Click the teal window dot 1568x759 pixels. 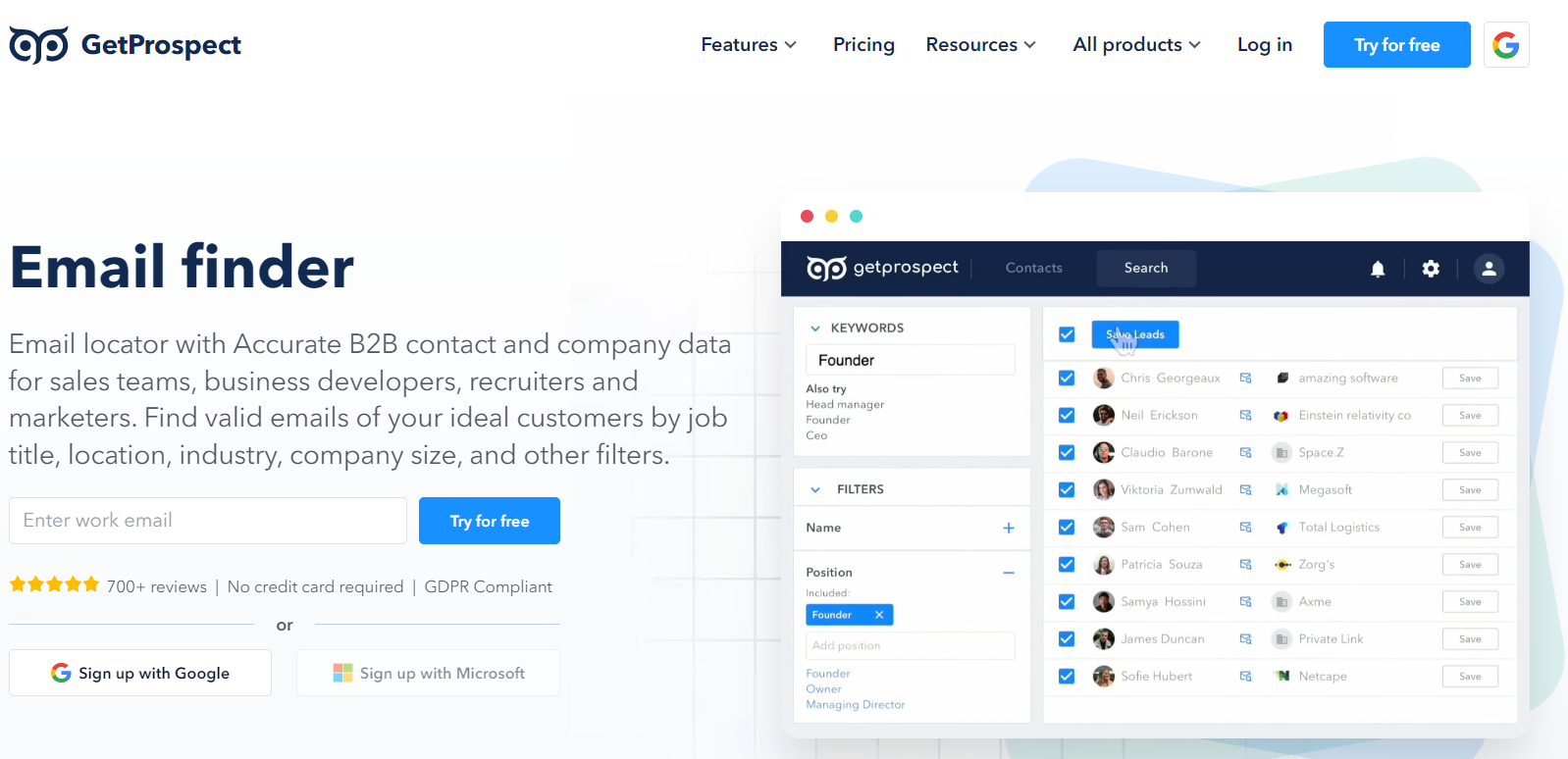[856, 216]
